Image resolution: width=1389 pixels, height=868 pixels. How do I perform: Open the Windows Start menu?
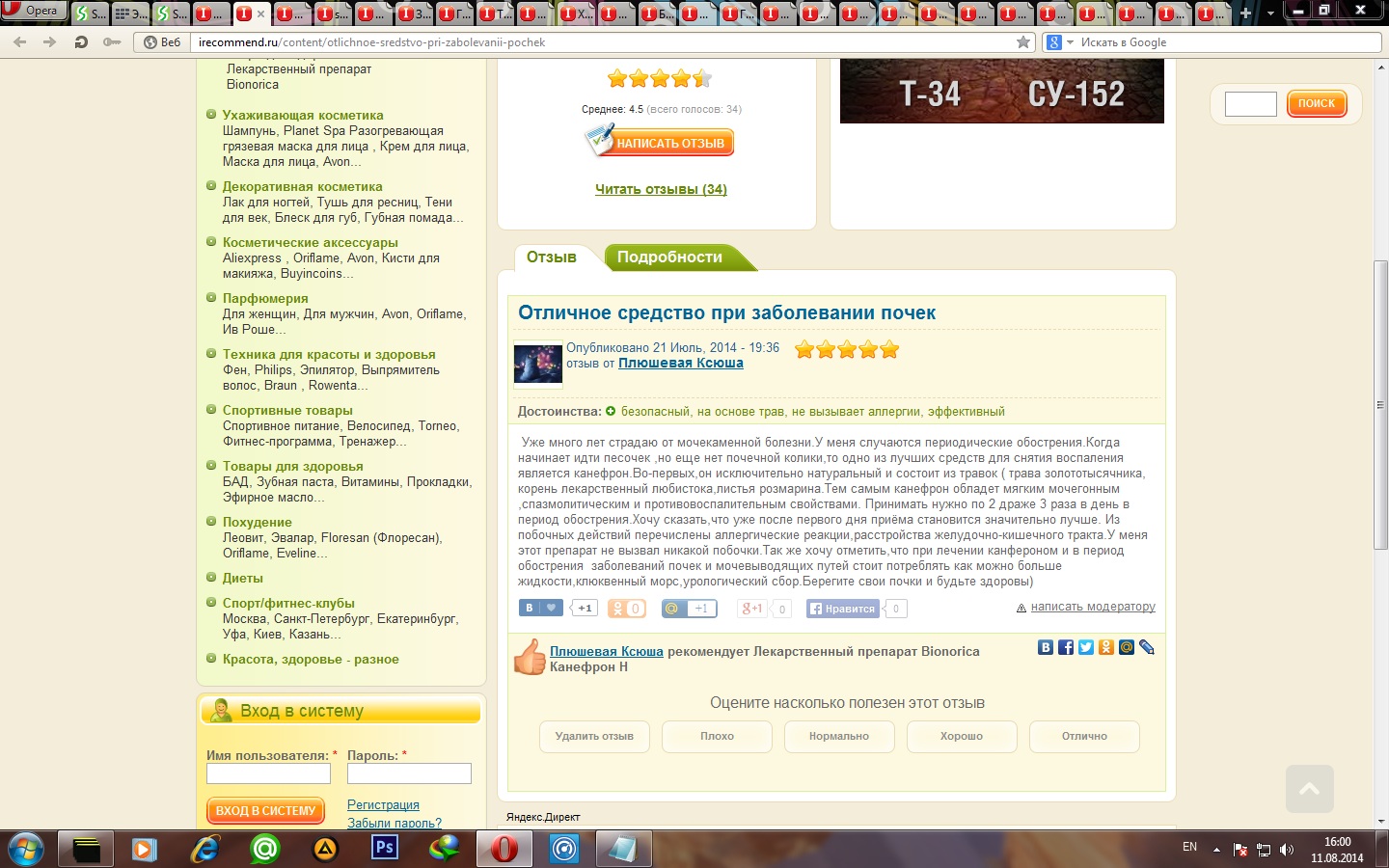(27, 849)
